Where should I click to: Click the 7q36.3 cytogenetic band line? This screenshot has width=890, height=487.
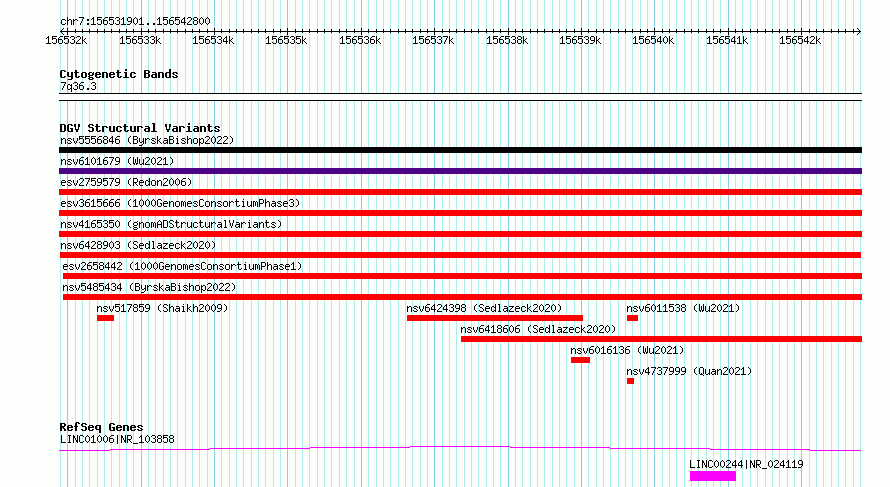pos(460,97)
